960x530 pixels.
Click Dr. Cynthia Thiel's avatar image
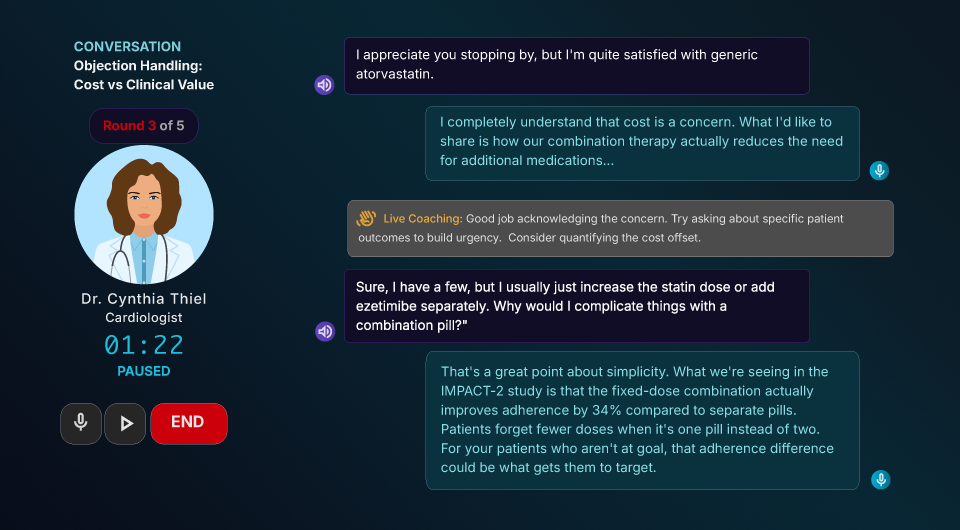pyautogui.click(x=144, y=214)
